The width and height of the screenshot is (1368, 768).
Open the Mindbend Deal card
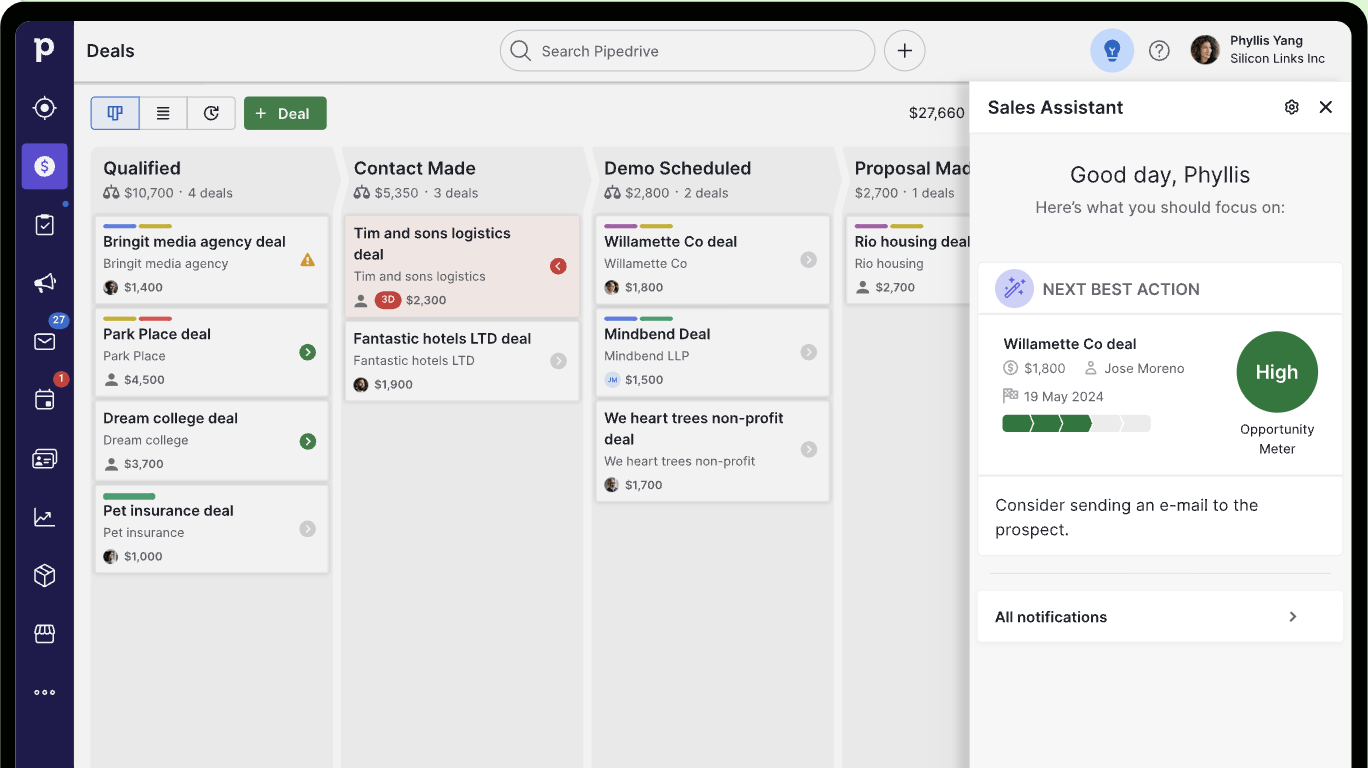pyautogui.click(x=713, y=352)
